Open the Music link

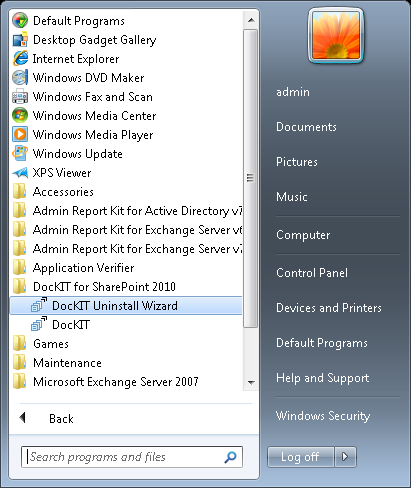(x=292, y=197)
